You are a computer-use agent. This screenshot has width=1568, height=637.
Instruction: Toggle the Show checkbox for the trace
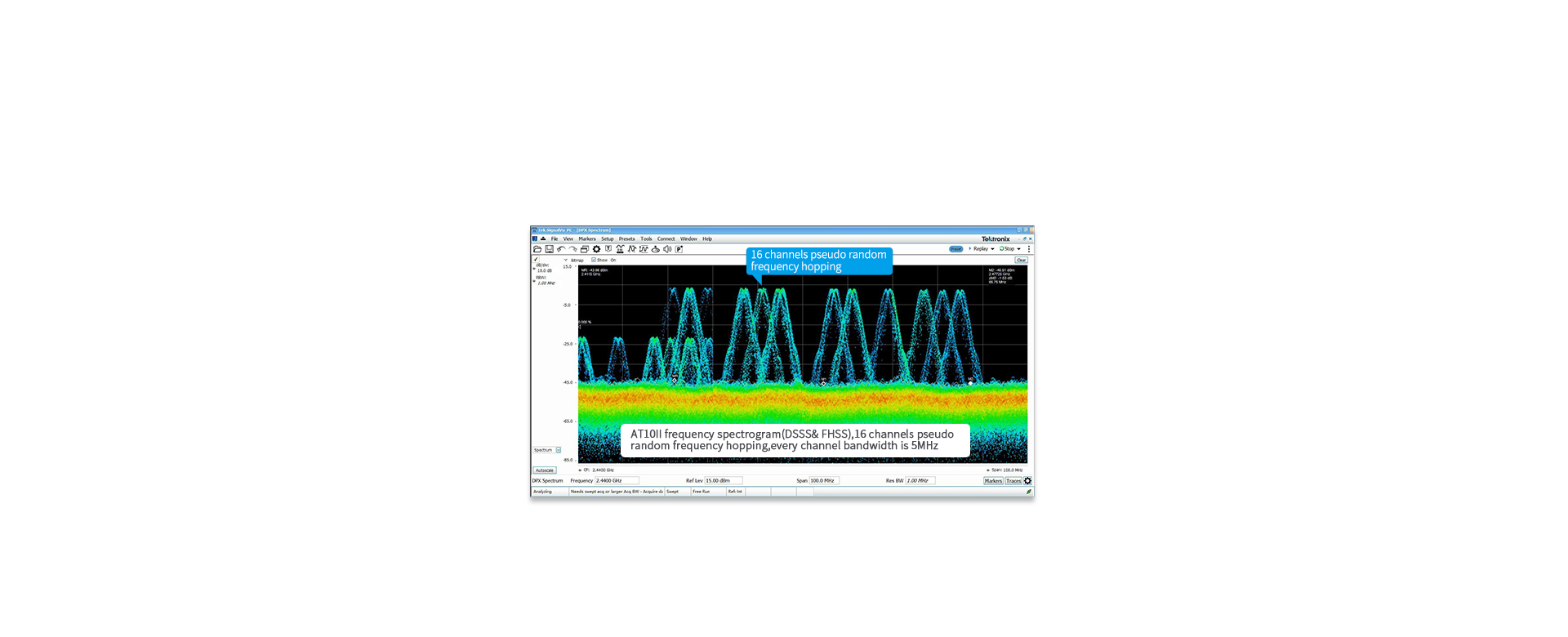[594, 260]
